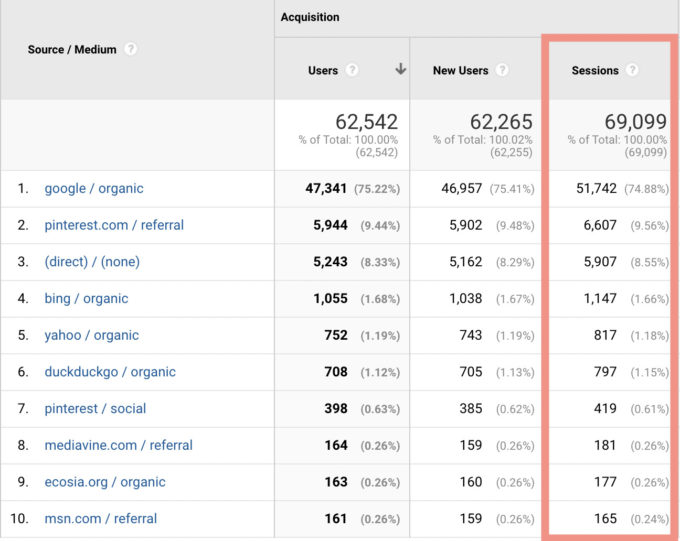Open help icon beside Source / Medium
Image resolution: width=680 pixels, height=541 pixels.
(x=130, y=49)
